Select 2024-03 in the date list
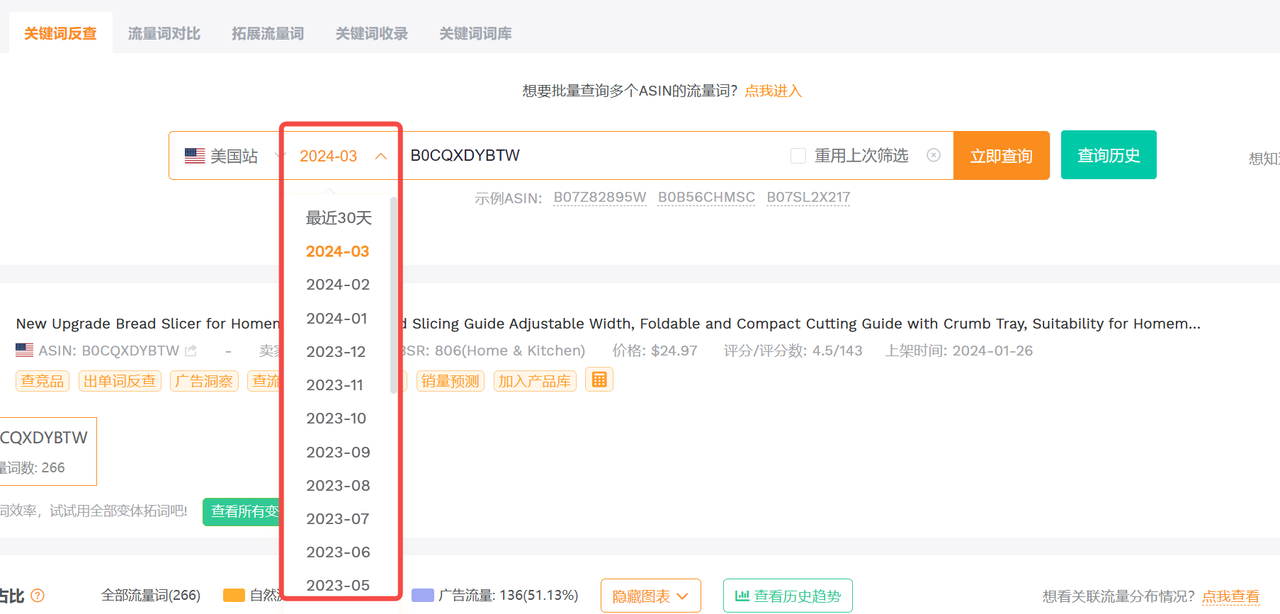1280x614 pixels. tap(338, 251)
